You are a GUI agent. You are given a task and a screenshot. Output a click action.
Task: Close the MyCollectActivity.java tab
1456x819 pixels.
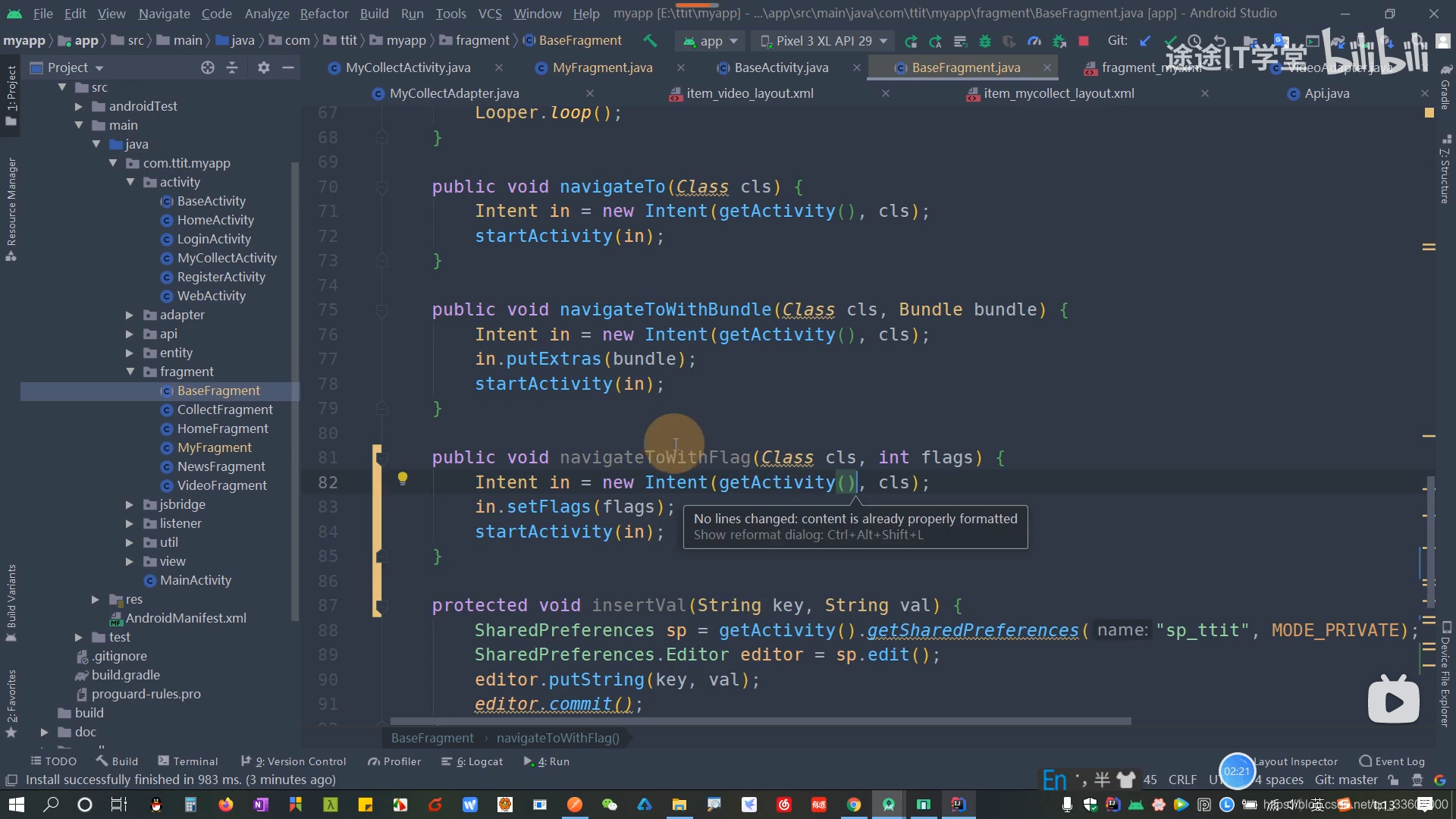[499, 67]
